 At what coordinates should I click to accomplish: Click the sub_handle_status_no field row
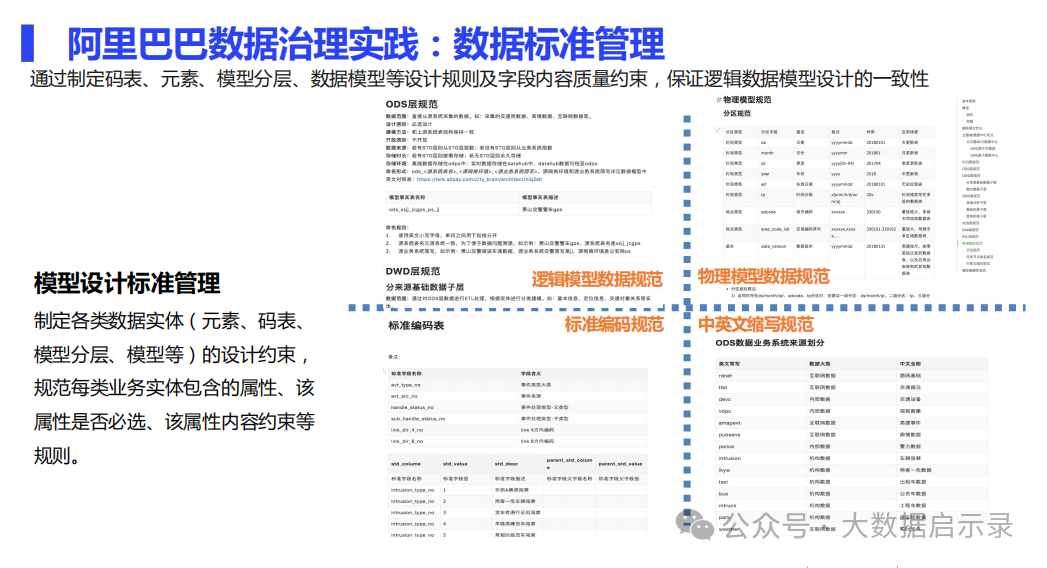[x=518, y=418]
